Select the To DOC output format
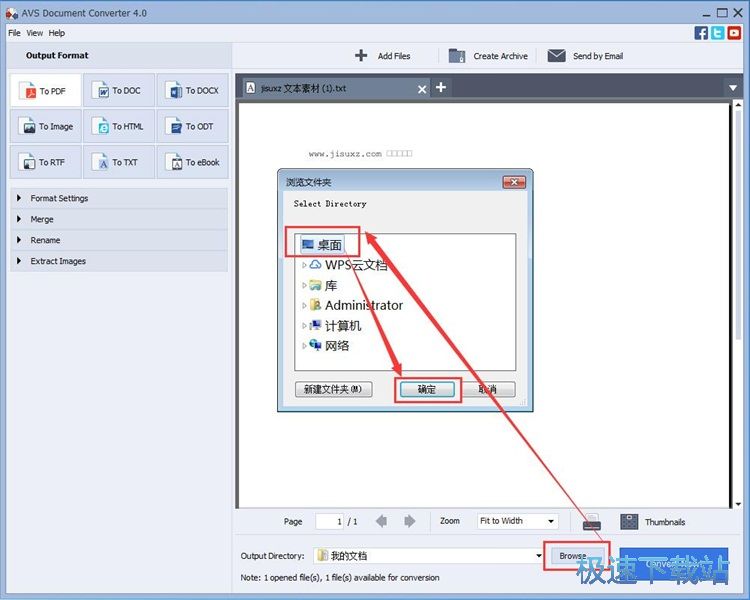Screen dimensions: 750x600 coord(119,90)
